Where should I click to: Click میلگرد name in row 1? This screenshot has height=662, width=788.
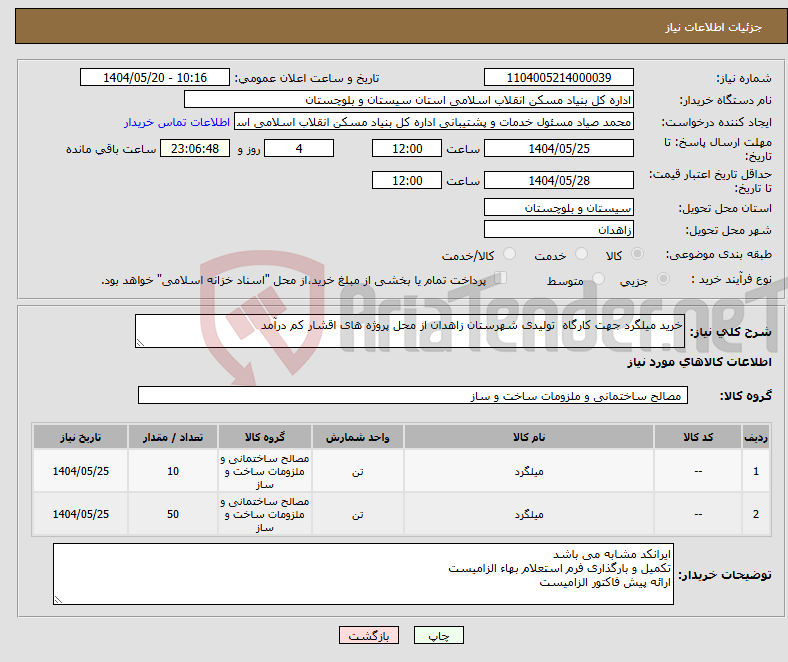[x=529, y=471]
